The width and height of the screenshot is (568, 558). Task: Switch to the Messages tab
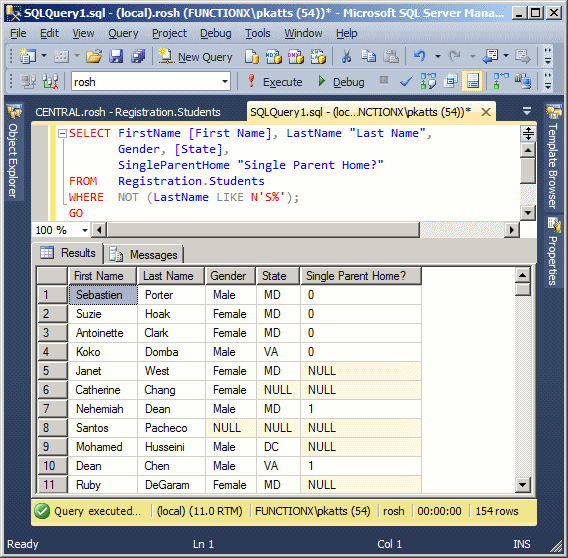pos(146,254)
